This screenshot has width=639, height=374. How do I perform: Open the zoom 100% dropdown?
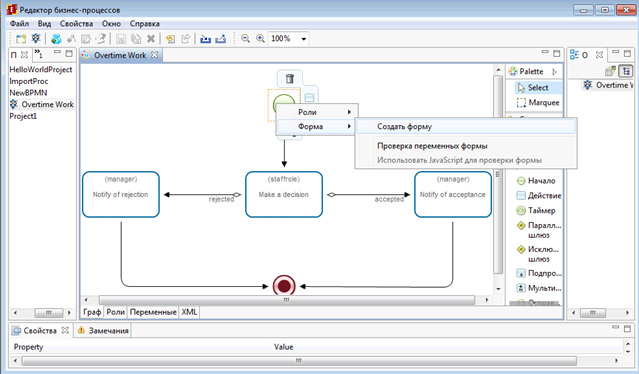pyautogui.click(x=304, y=39)
